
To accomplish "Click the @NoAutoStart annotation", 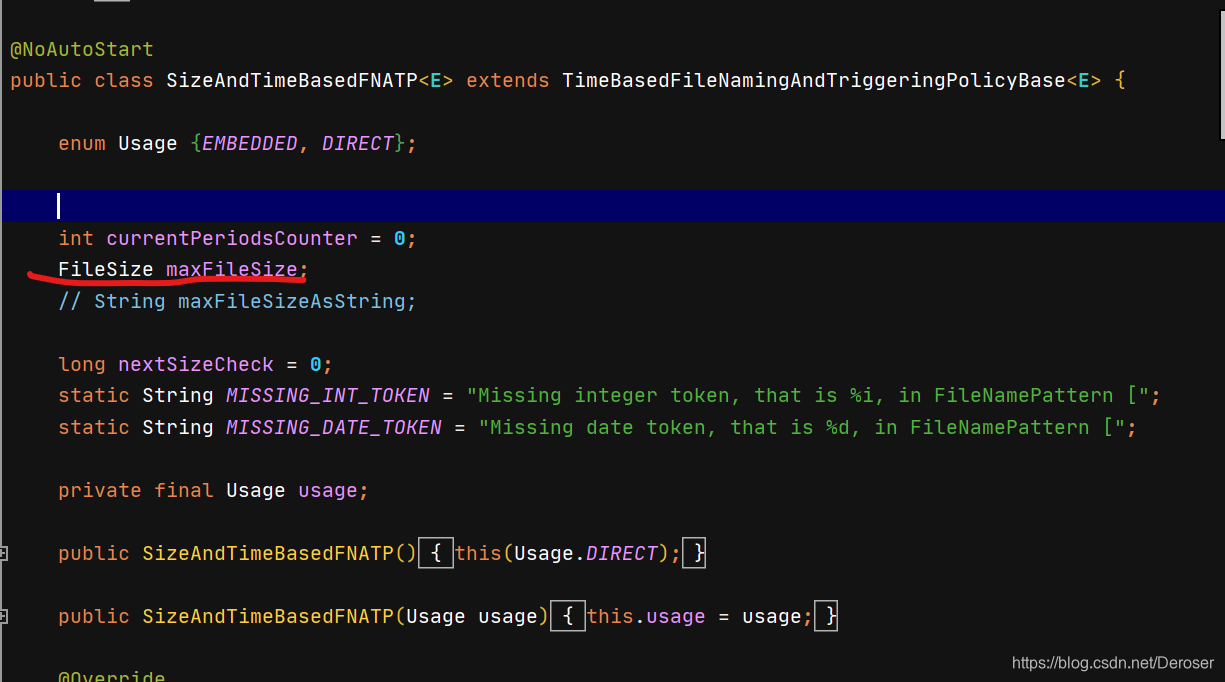I will [x=82, y=49].
